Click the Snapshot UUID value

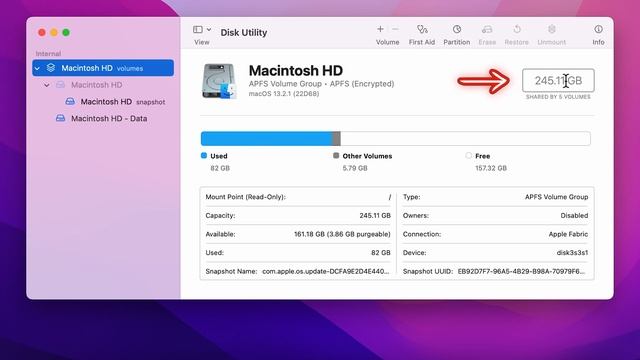[x=522, y=271]
